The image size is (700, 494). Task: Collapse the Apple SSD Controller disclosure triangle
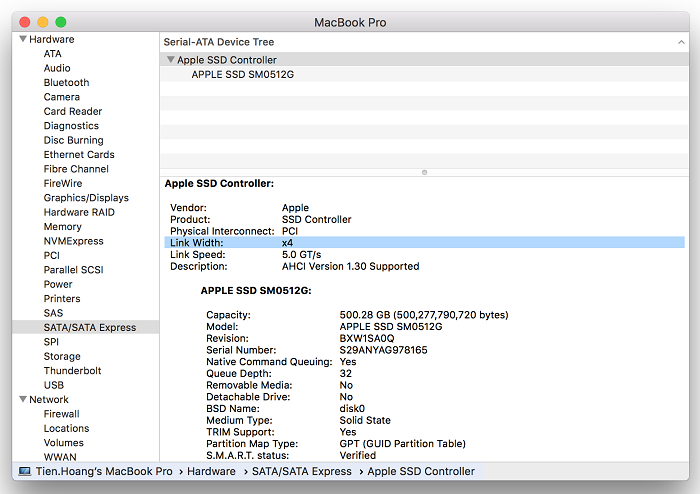tap(171, 59)
